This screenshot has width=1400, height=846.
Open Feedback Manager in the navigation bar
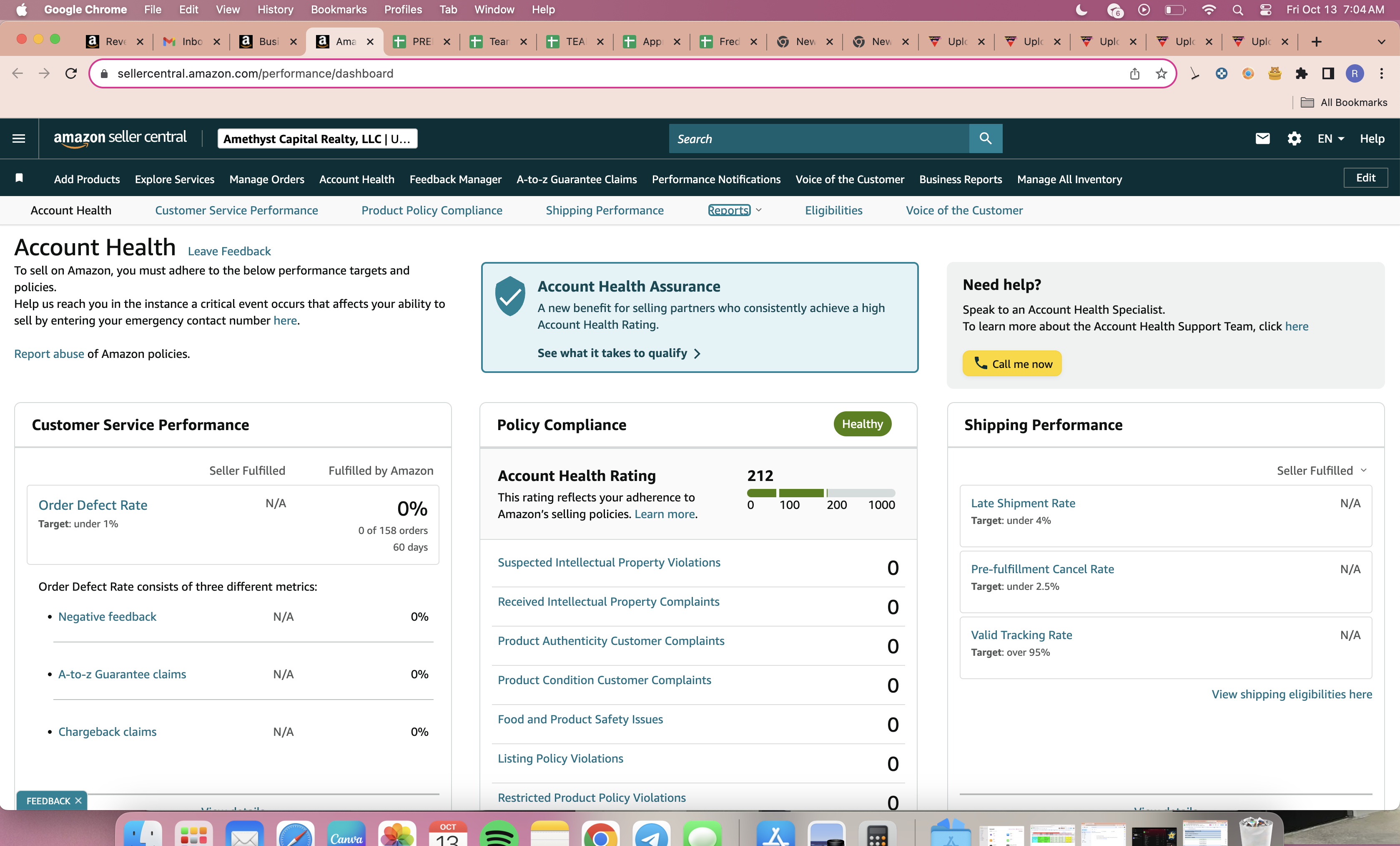(x=455, y=179)
